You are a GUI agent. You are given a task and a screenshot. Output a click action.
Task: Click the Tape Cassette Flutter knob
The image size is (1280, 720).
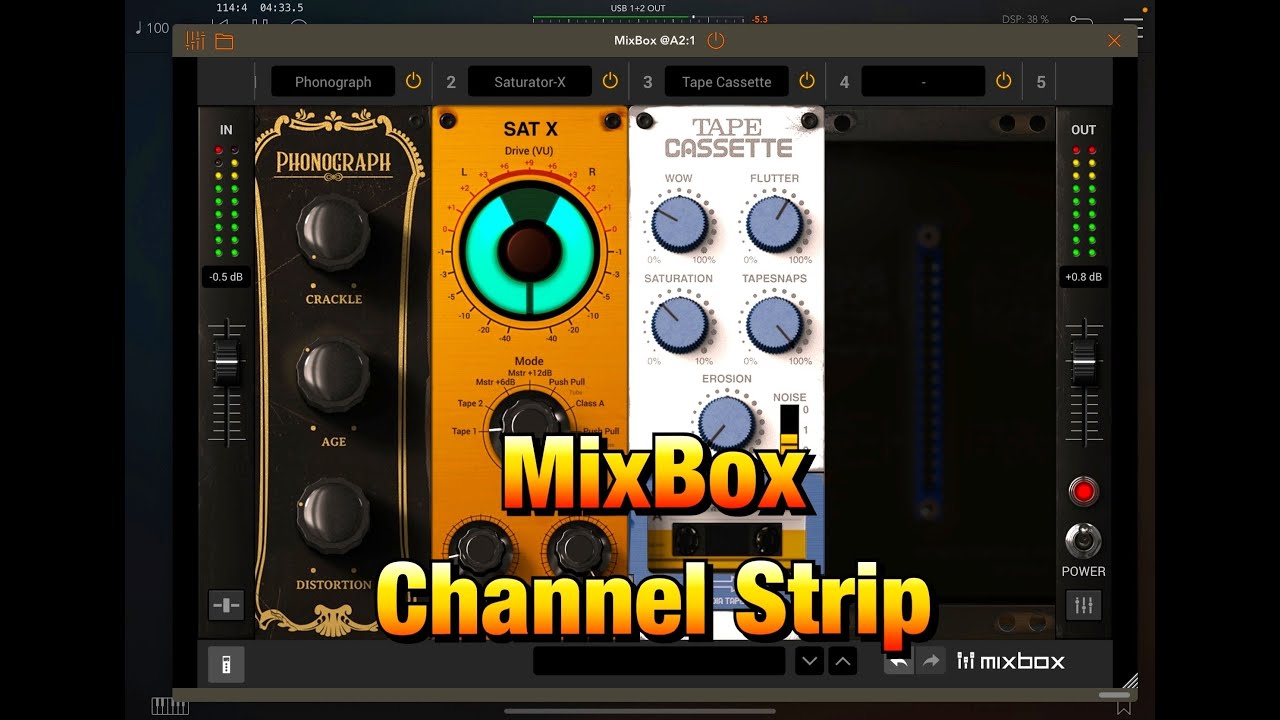tap(774, 222)
